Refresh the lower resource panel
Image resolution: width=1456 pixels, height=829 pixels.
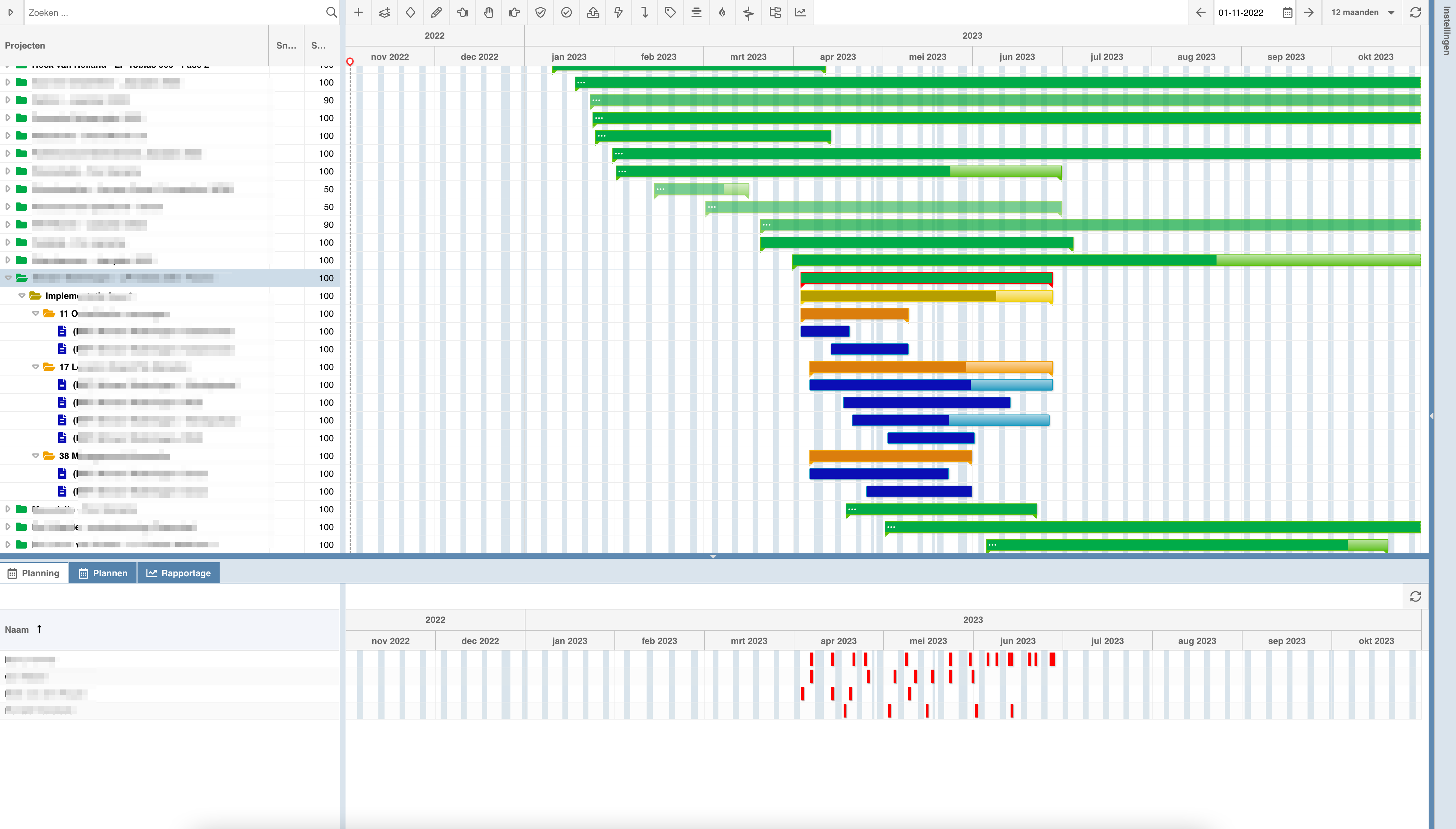click(1416, 596)
